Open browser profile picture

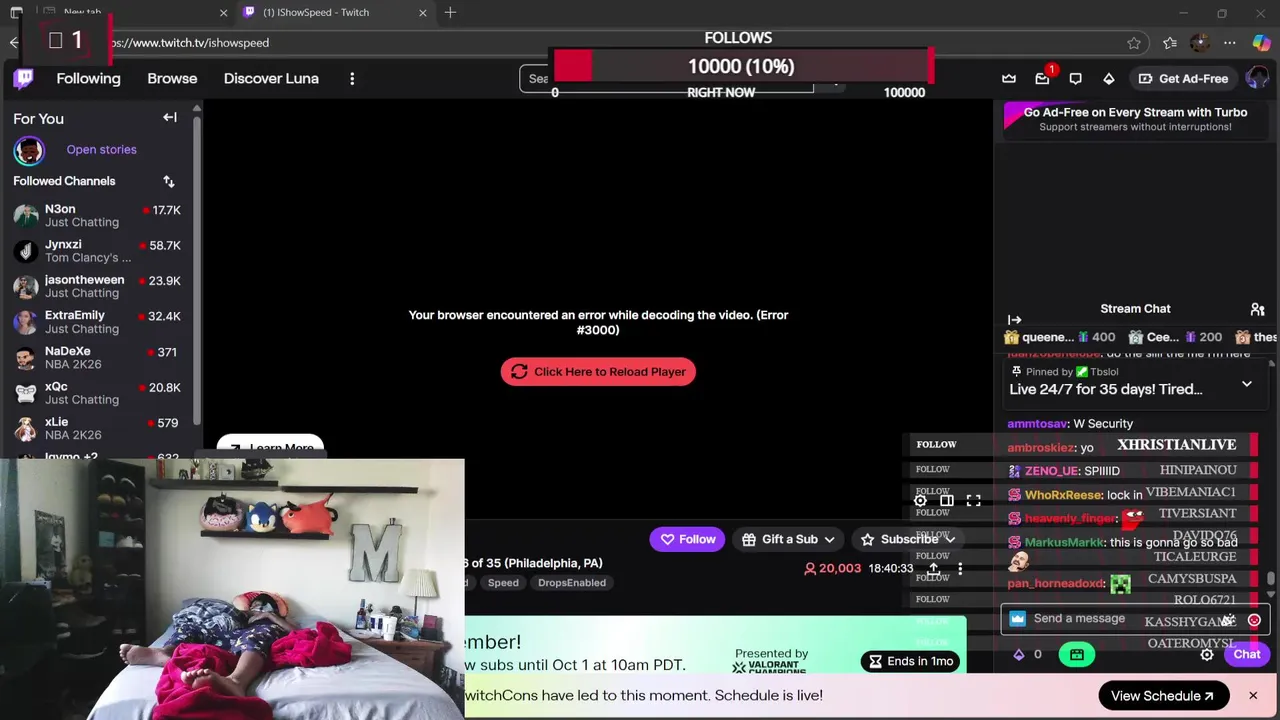coord(1200,43)
